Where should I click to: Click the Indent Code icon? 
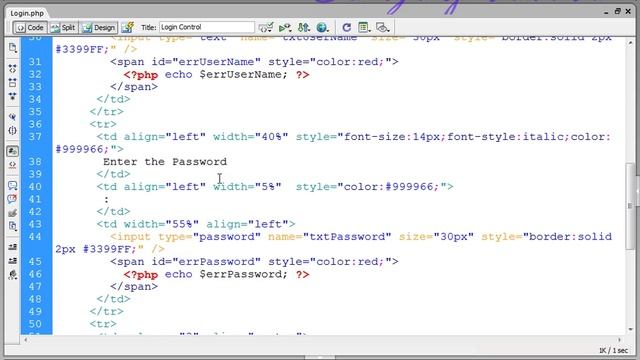[13, 247]
